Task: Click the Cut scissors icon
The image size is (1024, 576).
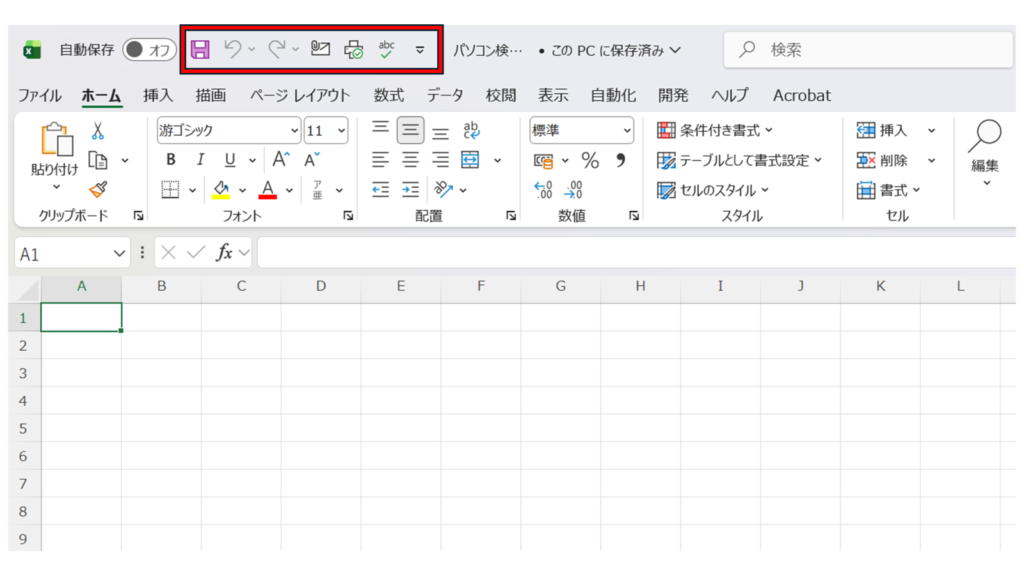Action: point(98,130)
